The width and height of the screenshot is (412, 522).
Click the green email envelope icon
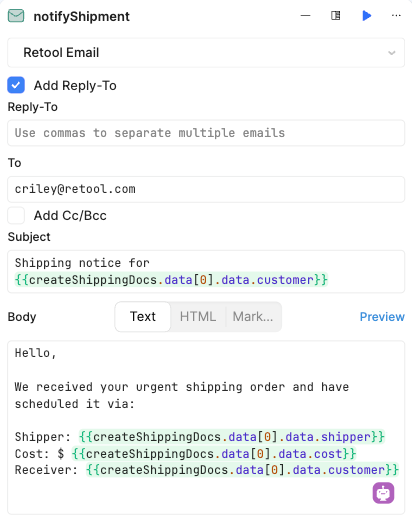[16, 16]
